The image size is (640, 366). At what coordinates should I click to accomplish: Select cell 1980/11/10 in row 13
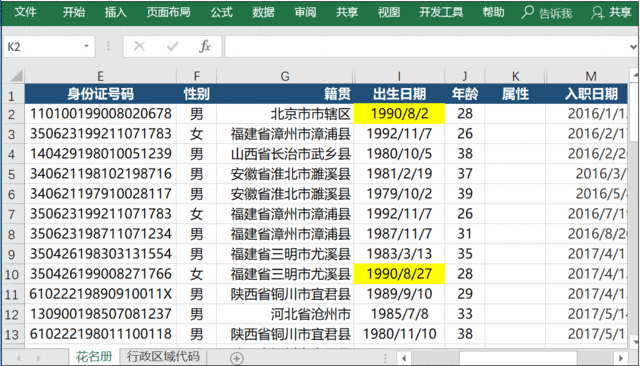pos(399,334)
